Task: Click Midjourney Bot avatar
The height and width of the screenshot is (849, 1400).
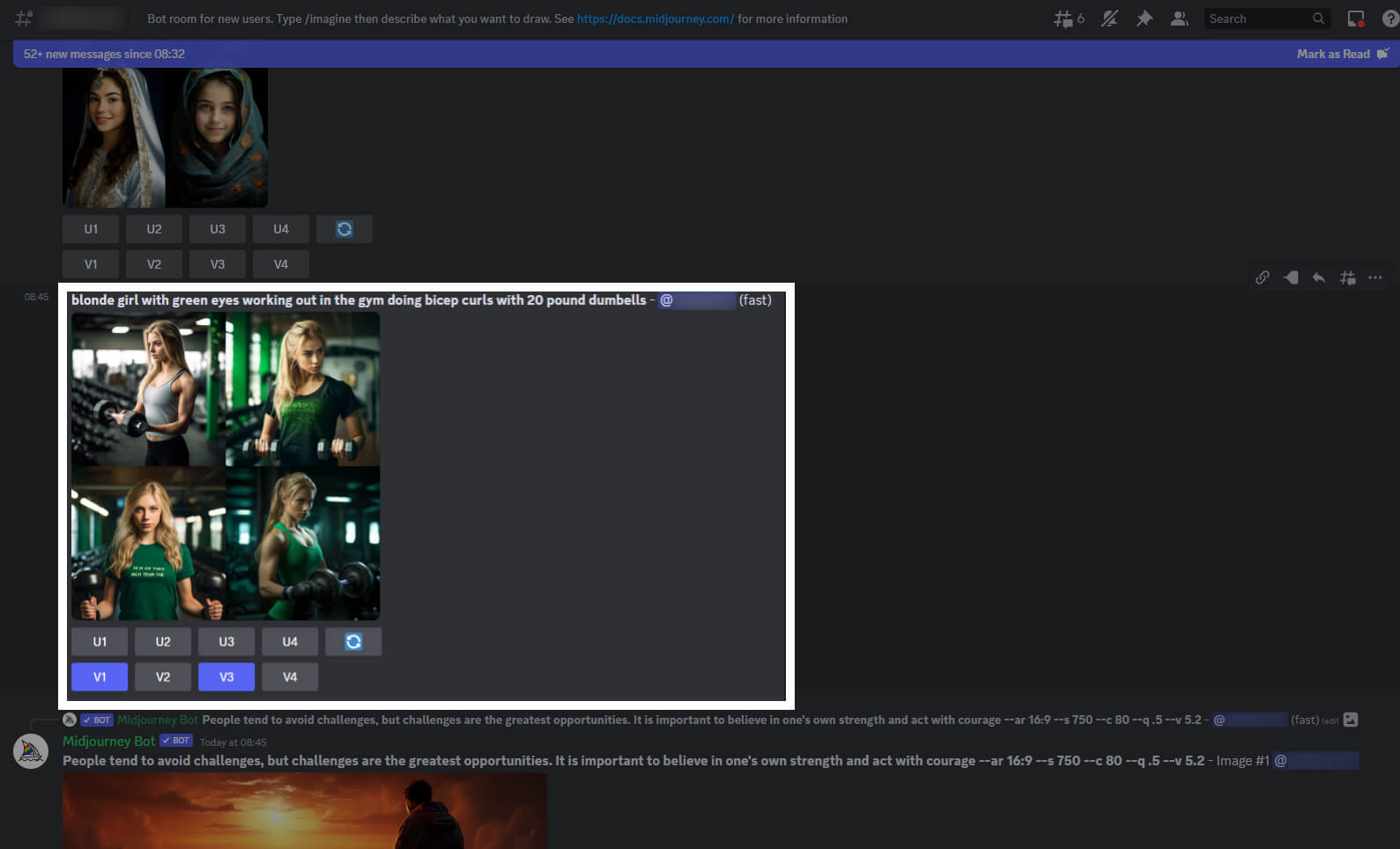Action: coord(31,751)
